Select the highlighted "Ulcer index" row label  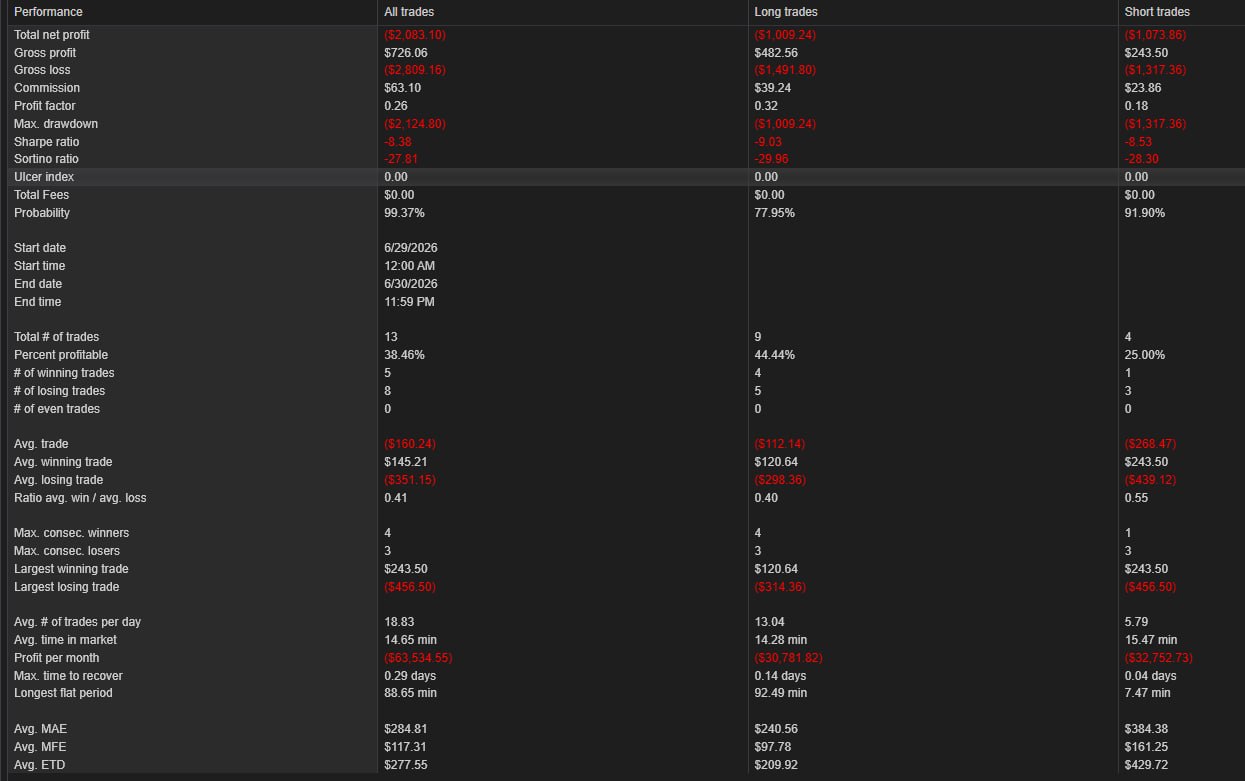pos(44,177)
